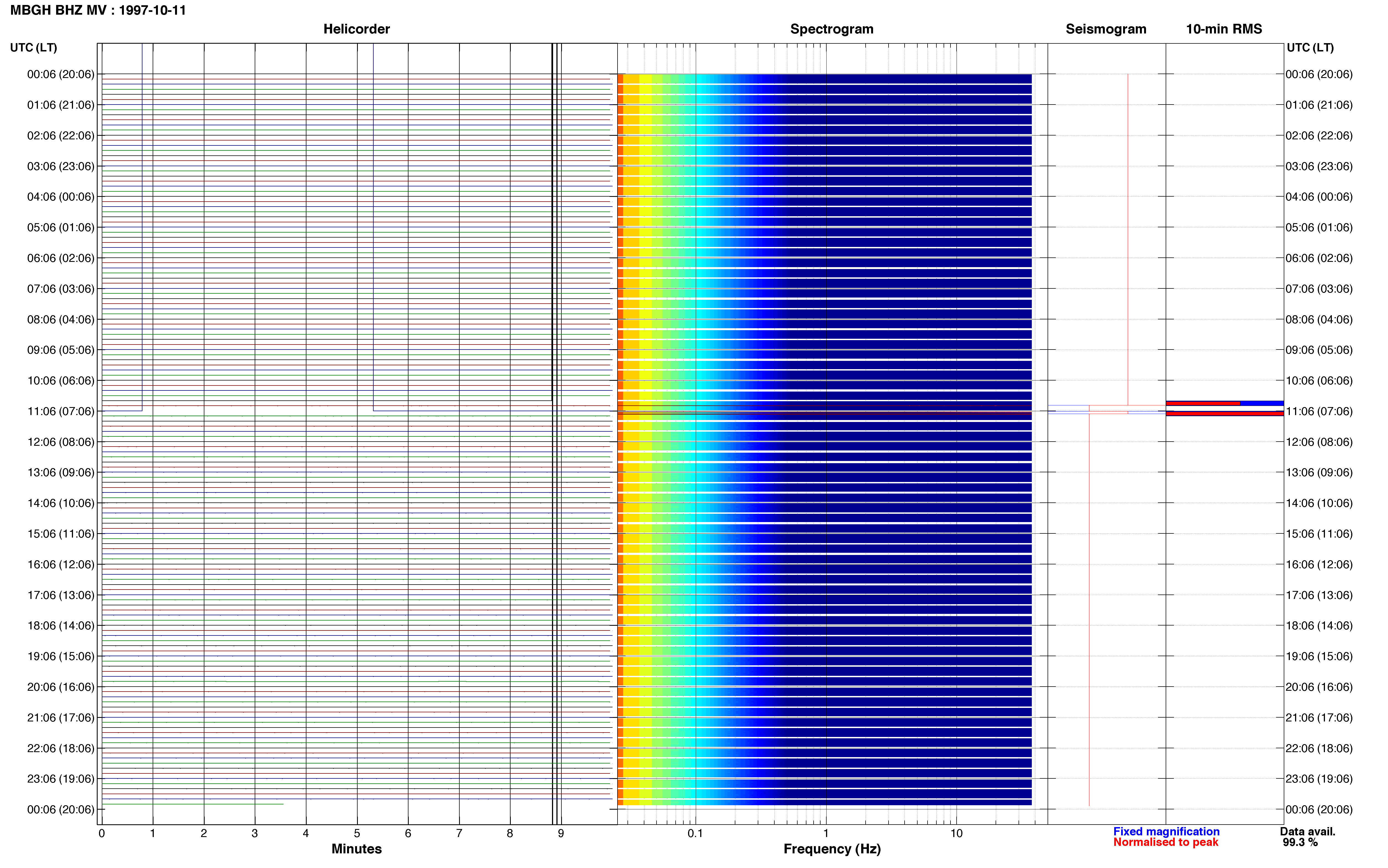Click the right time label '05:06 (01:06)'
The width and height of the screenshot is (1388, 868).
[x=1319, y=227]
